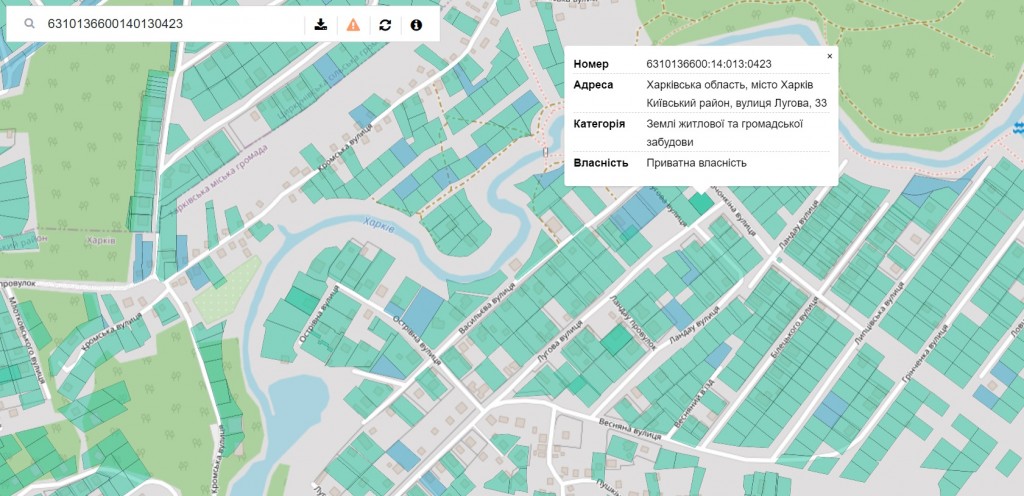Click the download icon in search bar
The image size is (1024, 496).
(320, 24)
